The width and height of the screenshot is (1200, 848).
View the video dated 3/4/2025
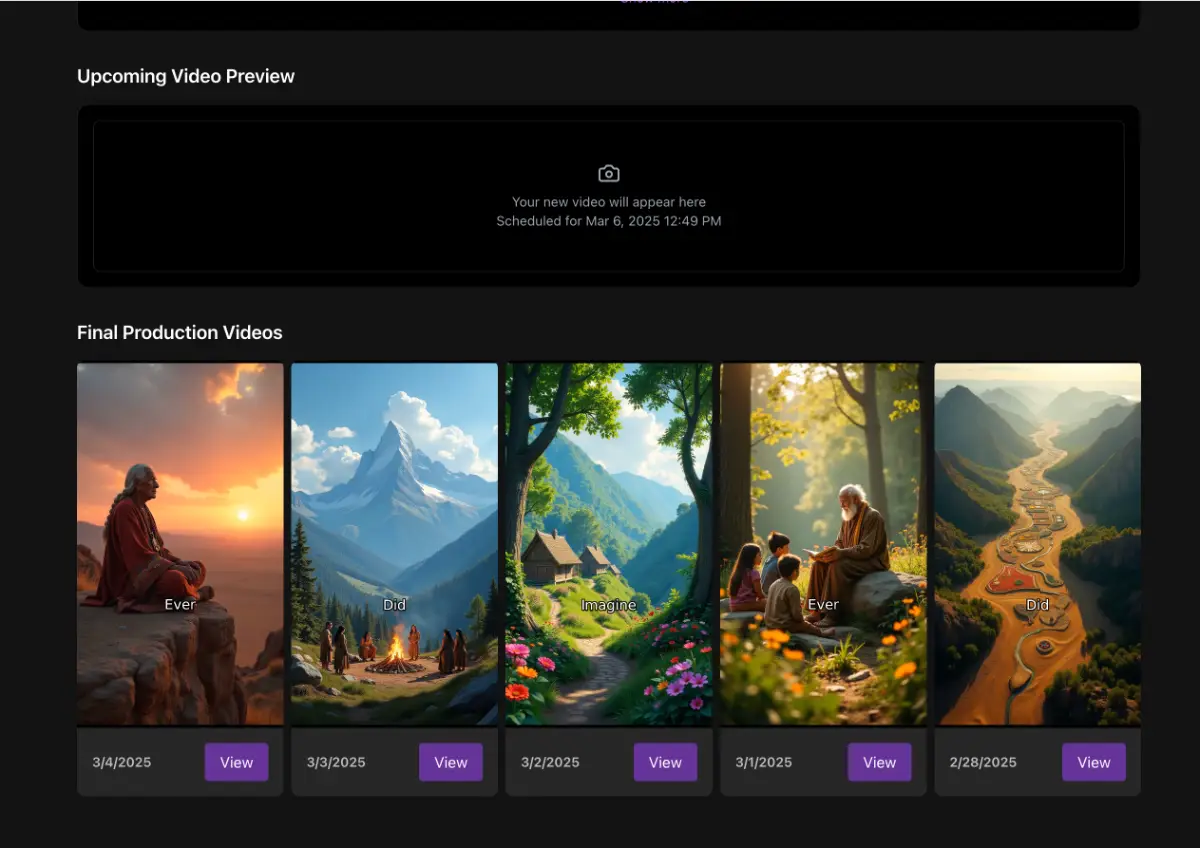point(236,762)
